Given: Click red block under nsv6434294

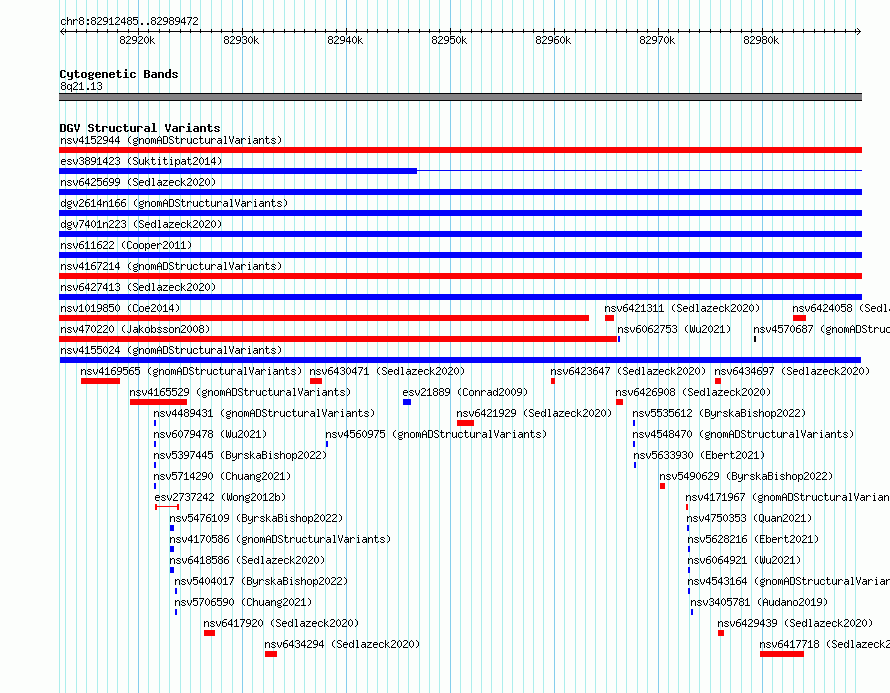Looking at the screenshot, I should (x=271, y=654).
